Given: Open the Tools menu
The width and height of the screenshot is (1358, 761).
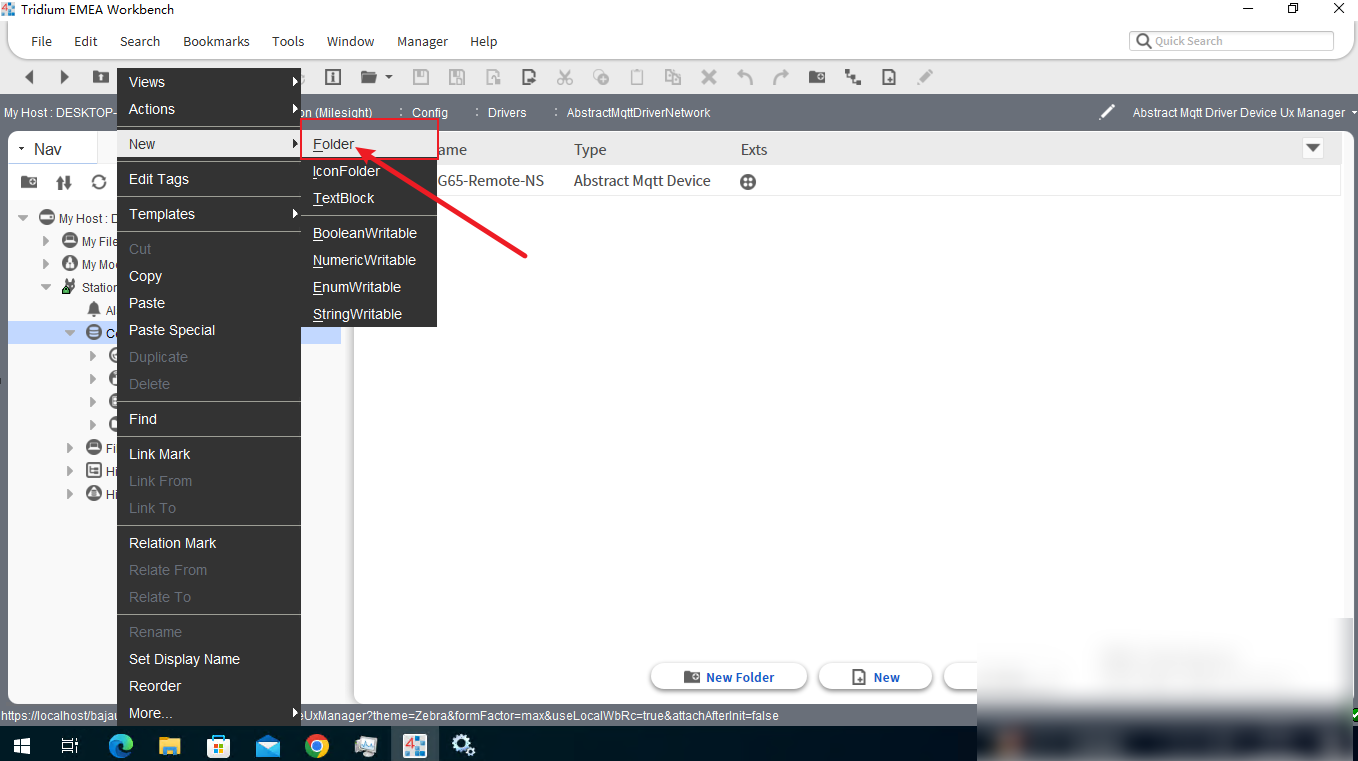Looking at the screenshot, I should (x=288, y=41).
